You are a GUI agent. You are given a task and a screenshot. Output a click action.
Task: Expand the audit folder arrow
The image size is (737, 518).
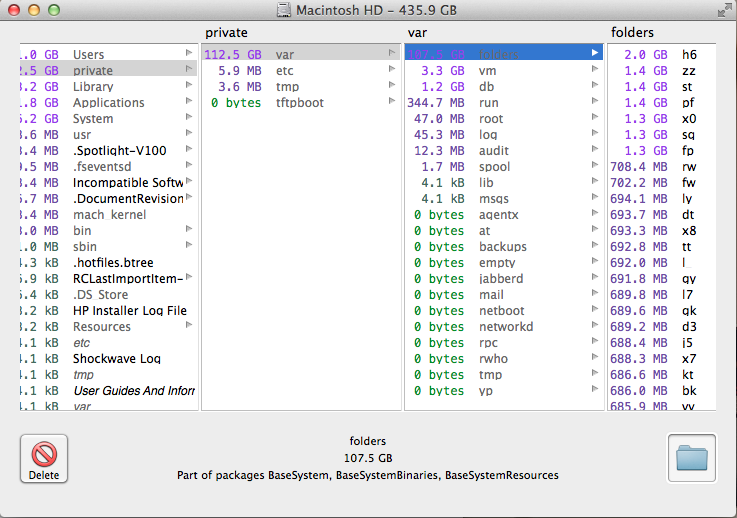595,149
